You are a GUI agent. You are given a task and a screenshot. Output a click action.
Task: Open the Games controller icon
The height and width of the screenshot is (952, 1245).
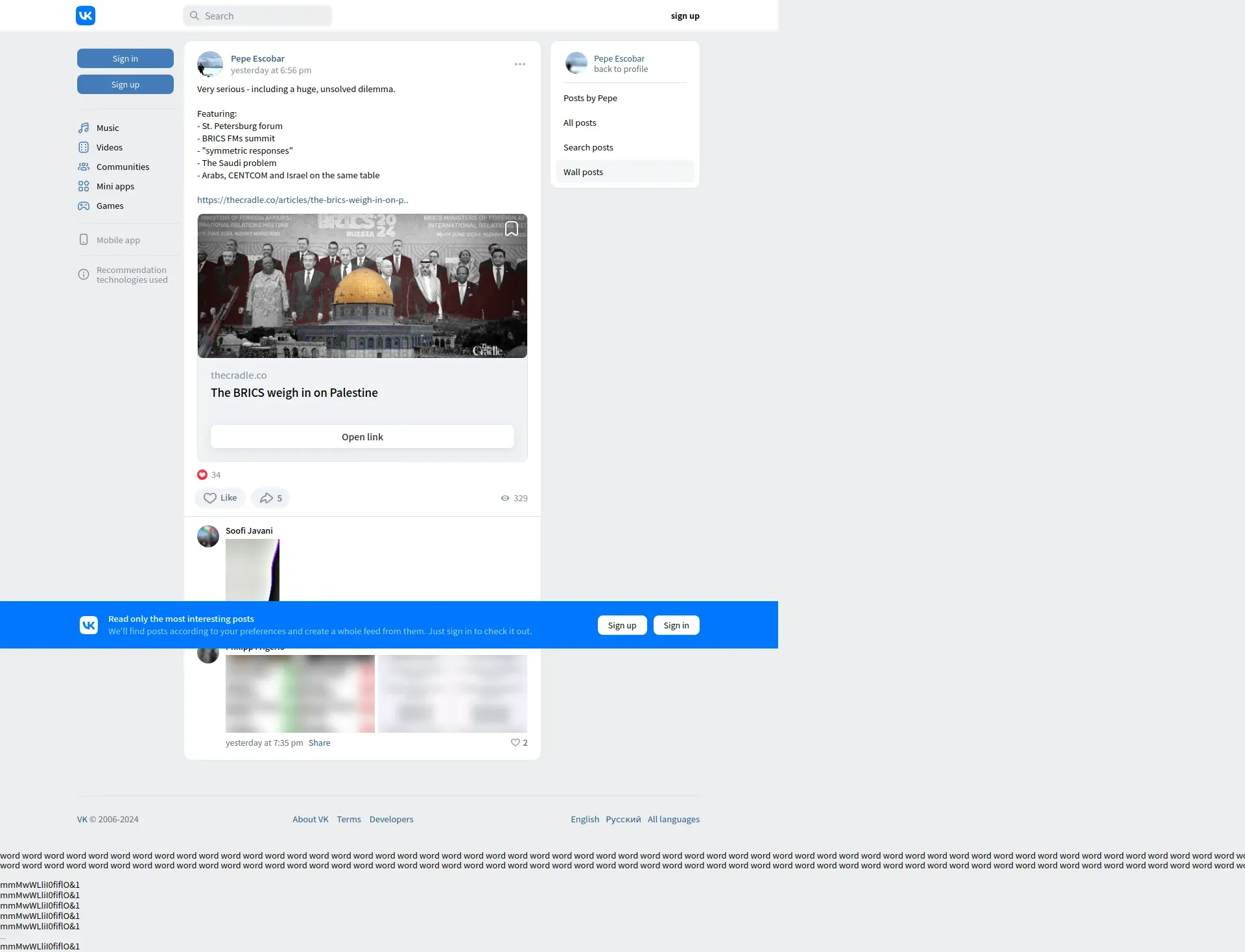[84, 206]
